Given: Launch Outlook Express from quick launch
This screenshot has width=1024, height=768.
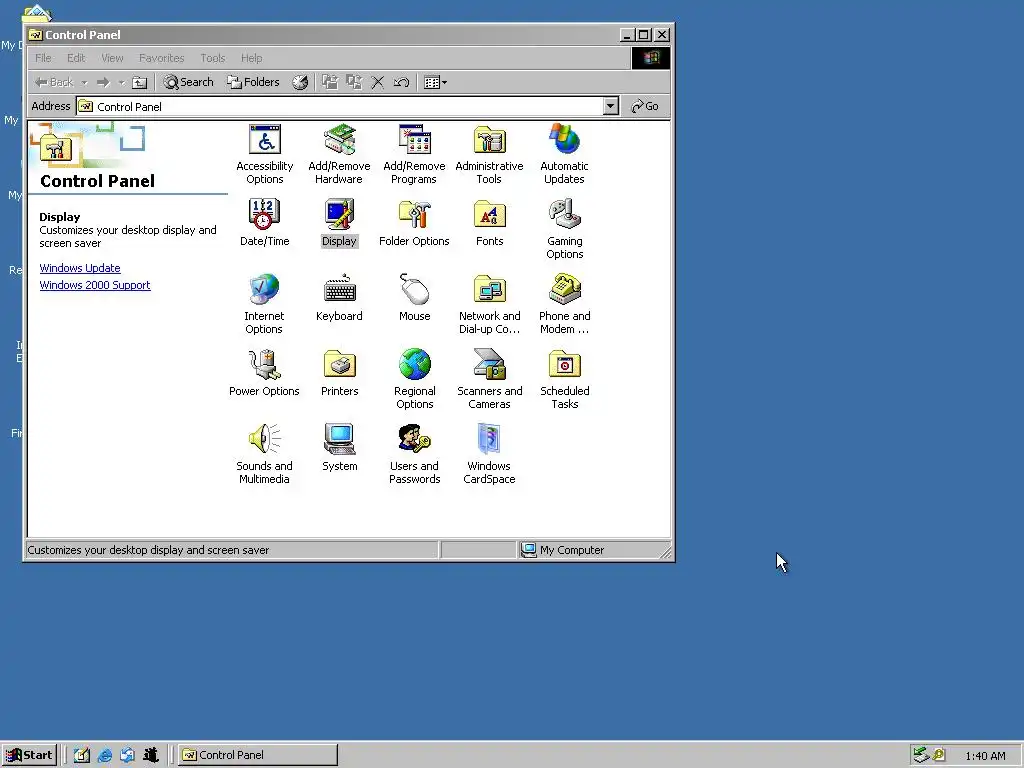Looking at the screenshot, I should [127, 755].
